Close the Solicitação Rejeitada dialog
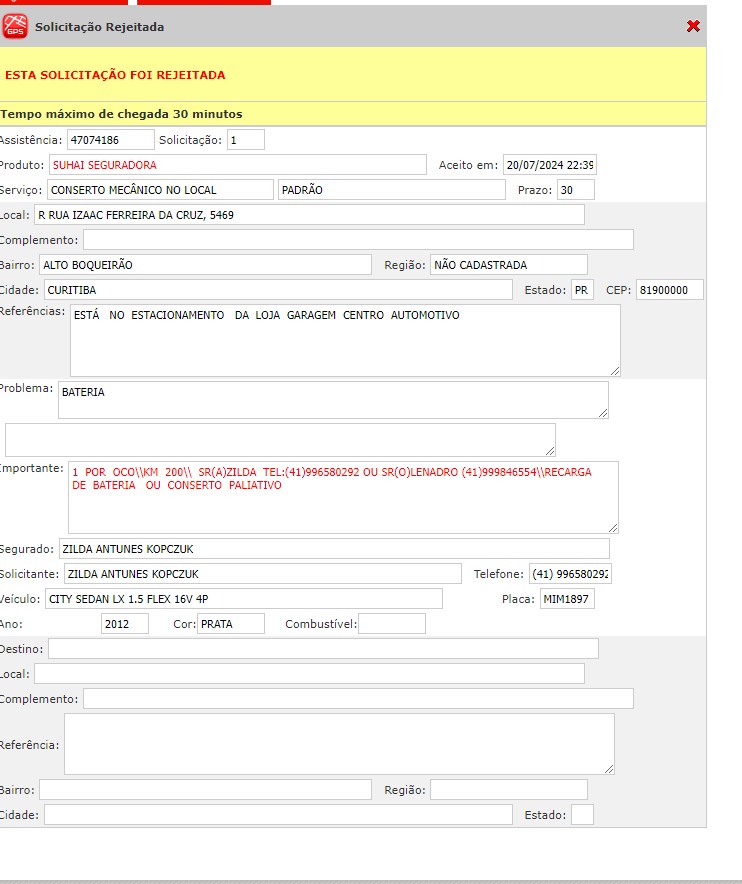Viewport: 742px width, 884px height. click(693, 26)
